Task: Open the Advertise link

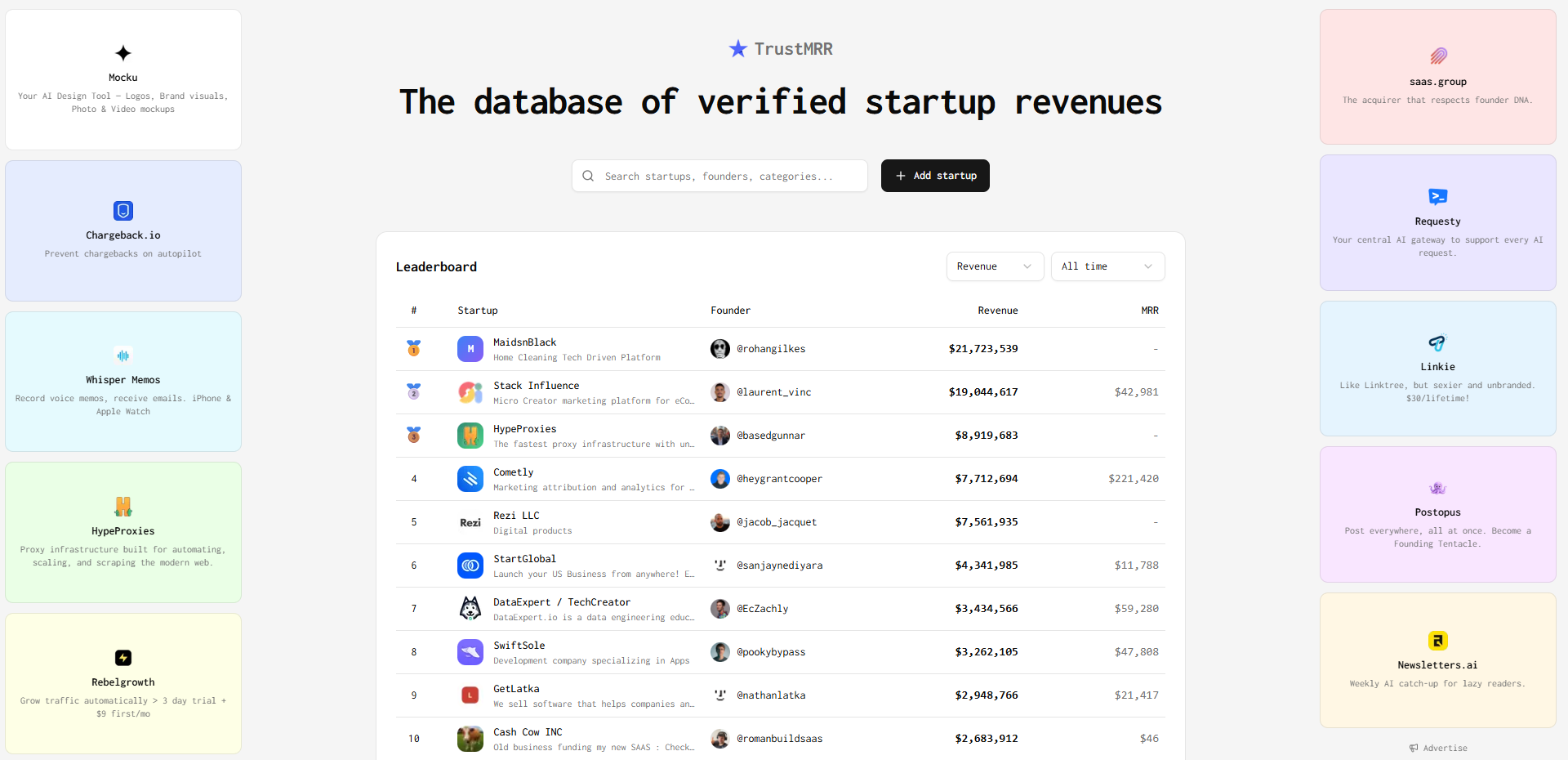Action: [x=1438, y=748]
